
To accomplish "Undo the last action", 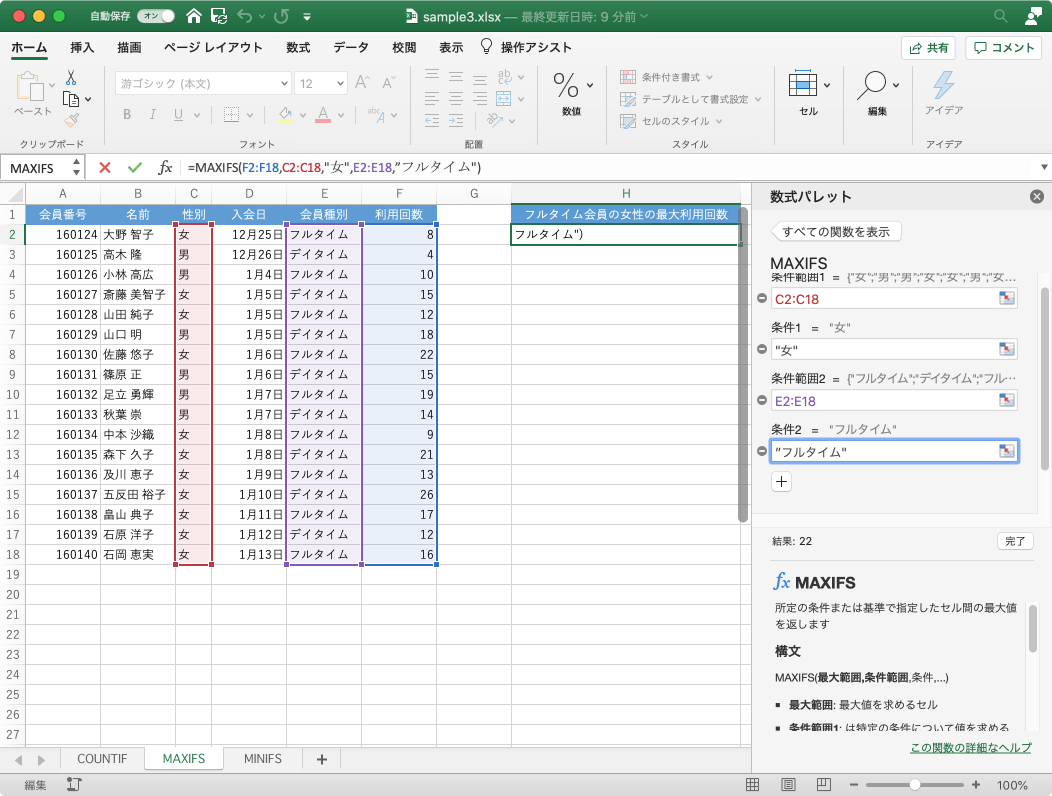I will point(244,16).
